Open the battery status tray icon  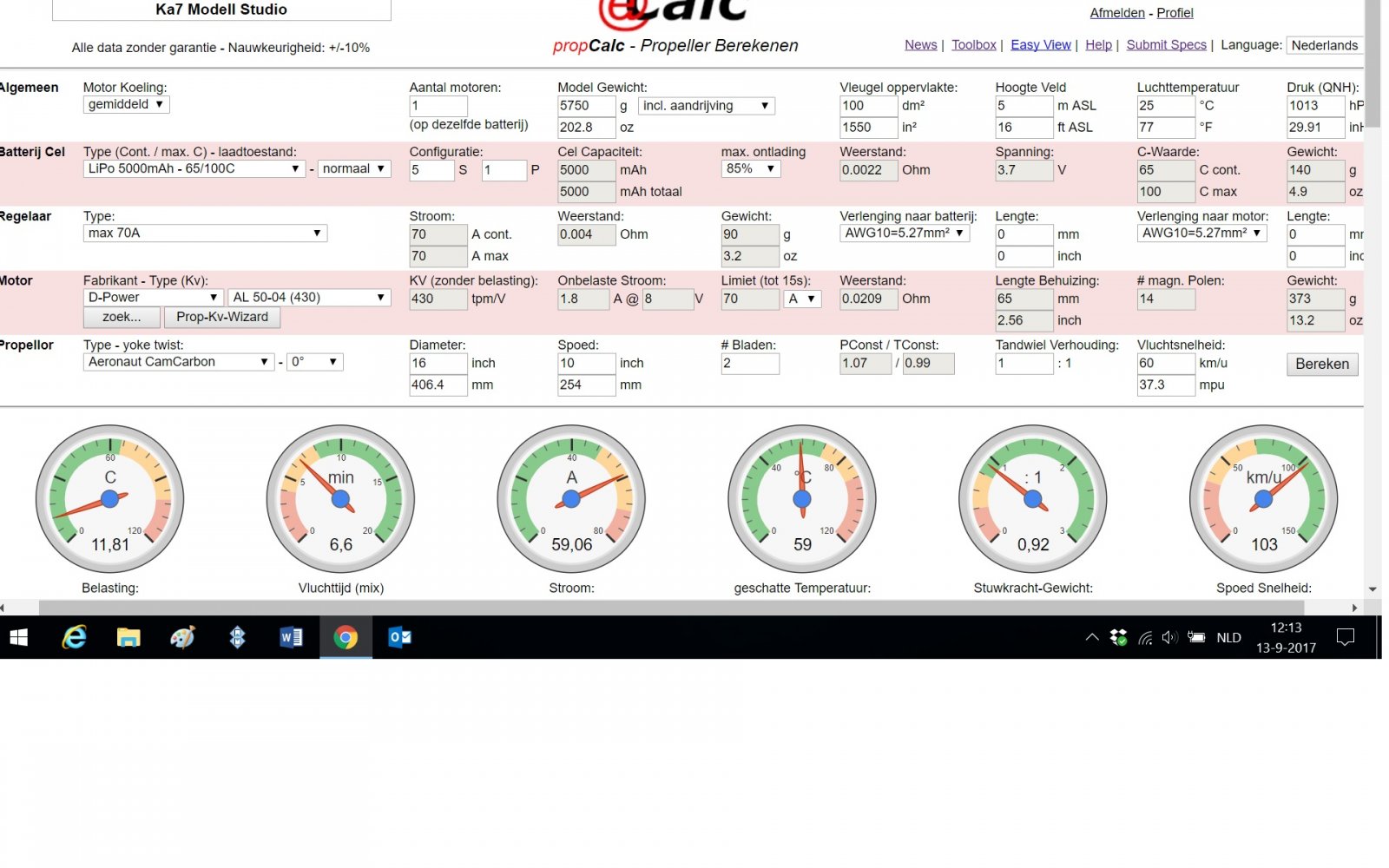click(1196, 638)
